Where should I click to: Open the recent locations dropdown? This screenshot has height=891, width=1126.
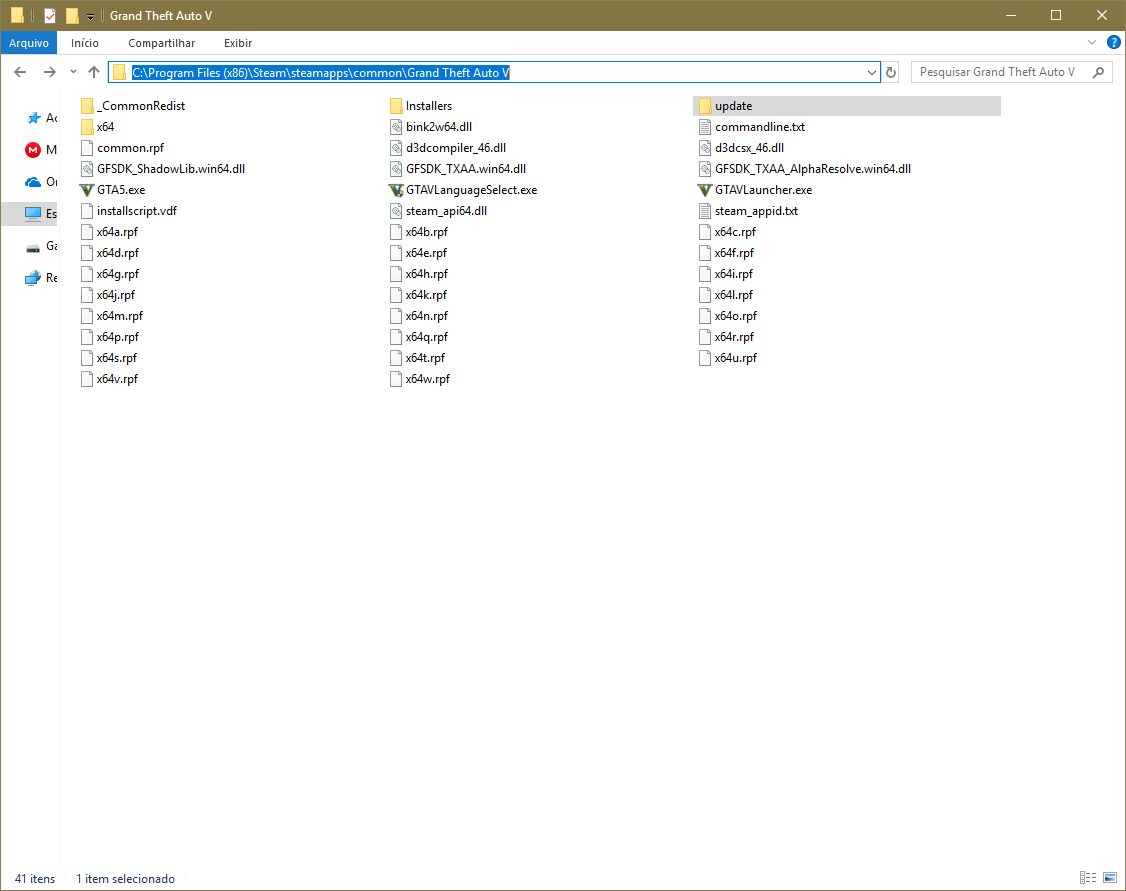tap(73, 72)
